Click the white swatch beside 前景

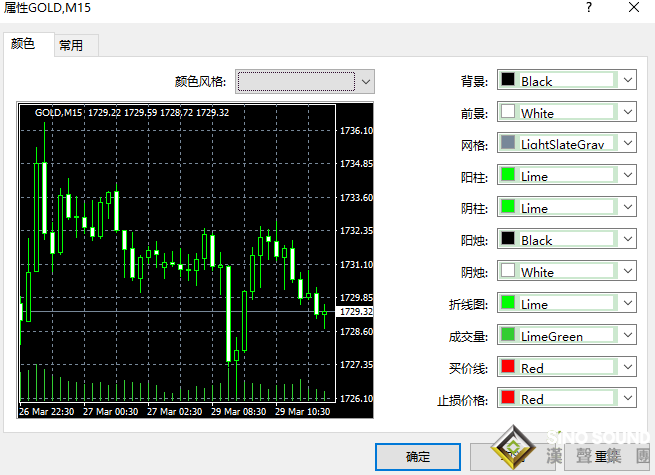click(x=508, y=111)
